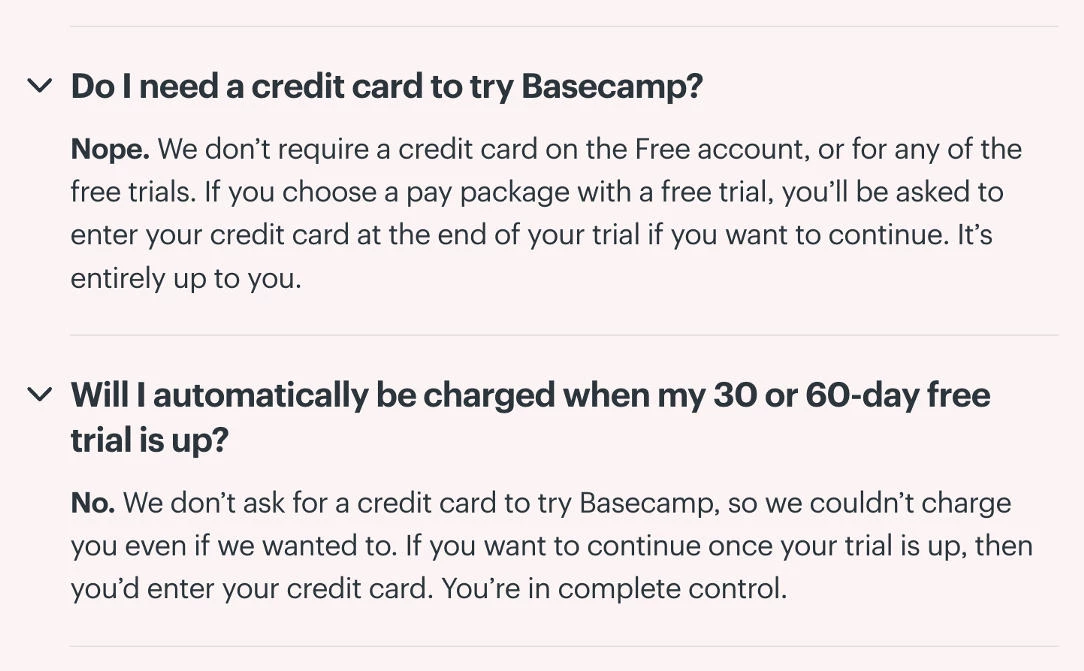1084x671 pixels.
Task: Click the "trial is up?" heading line
Action: [x=149, y=440]
